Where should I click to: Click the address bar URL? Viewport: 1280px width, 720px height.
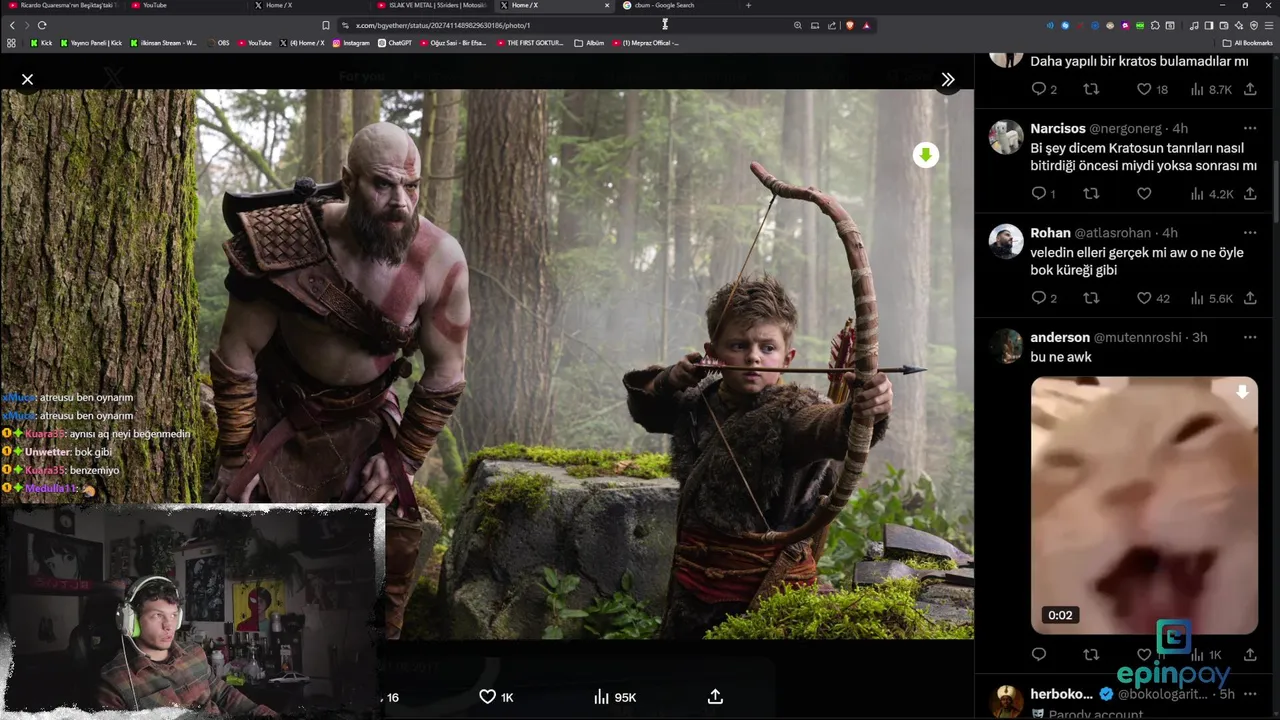pyautogui.click(x=443, y=25)
